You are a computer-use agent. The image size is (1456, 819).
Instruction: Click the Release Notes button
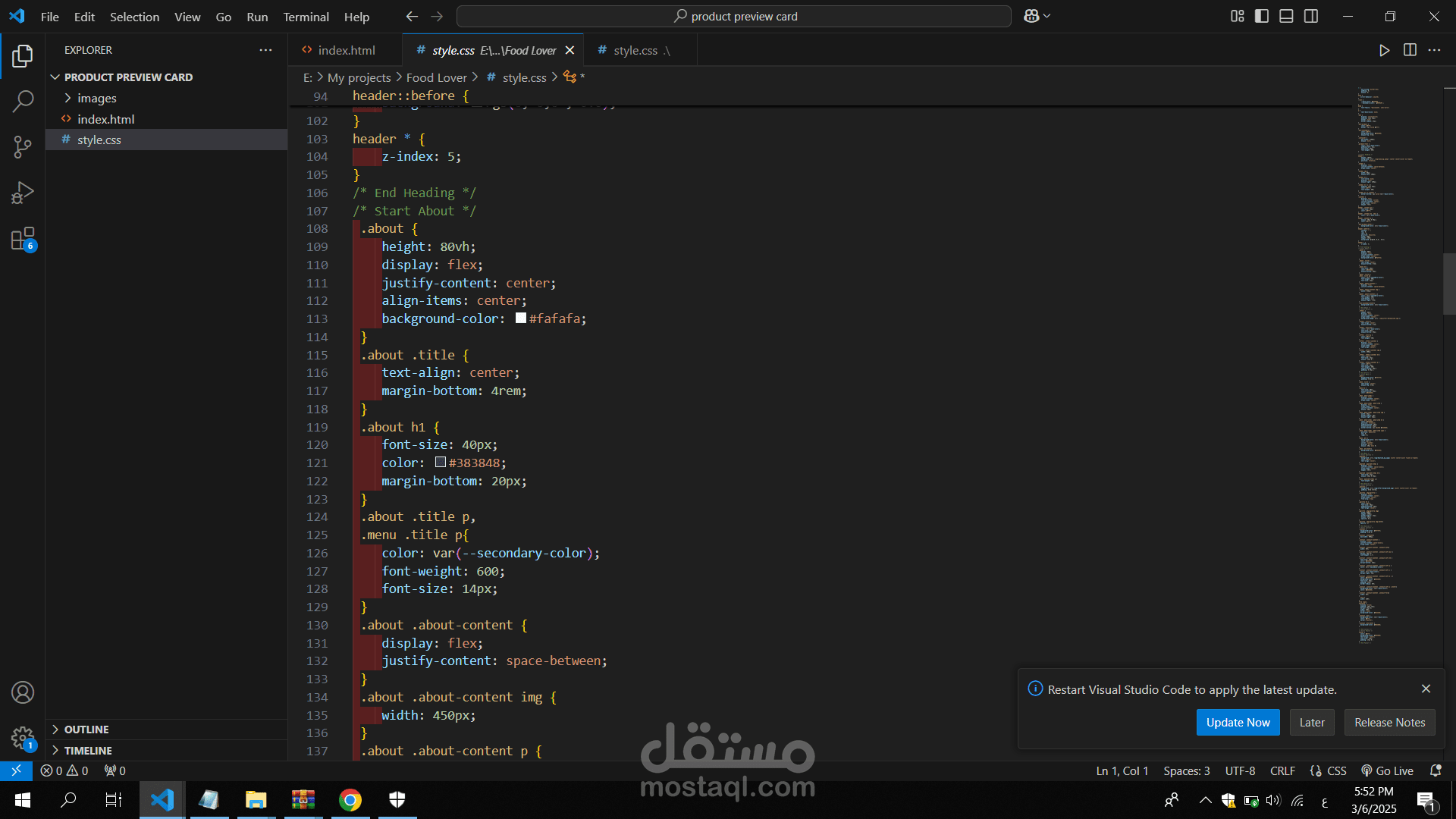point(1389,722)
